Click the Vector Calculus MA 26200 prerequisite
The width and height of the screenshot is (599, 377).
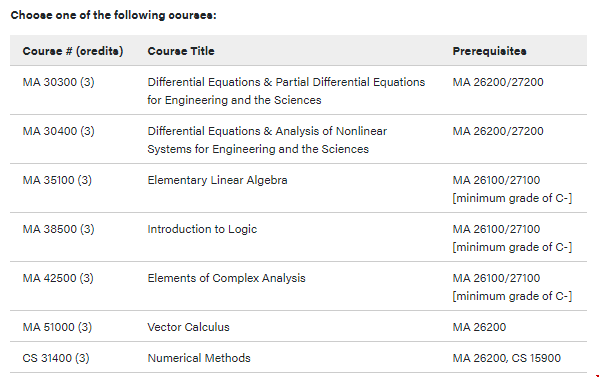[x=479, y=327]
